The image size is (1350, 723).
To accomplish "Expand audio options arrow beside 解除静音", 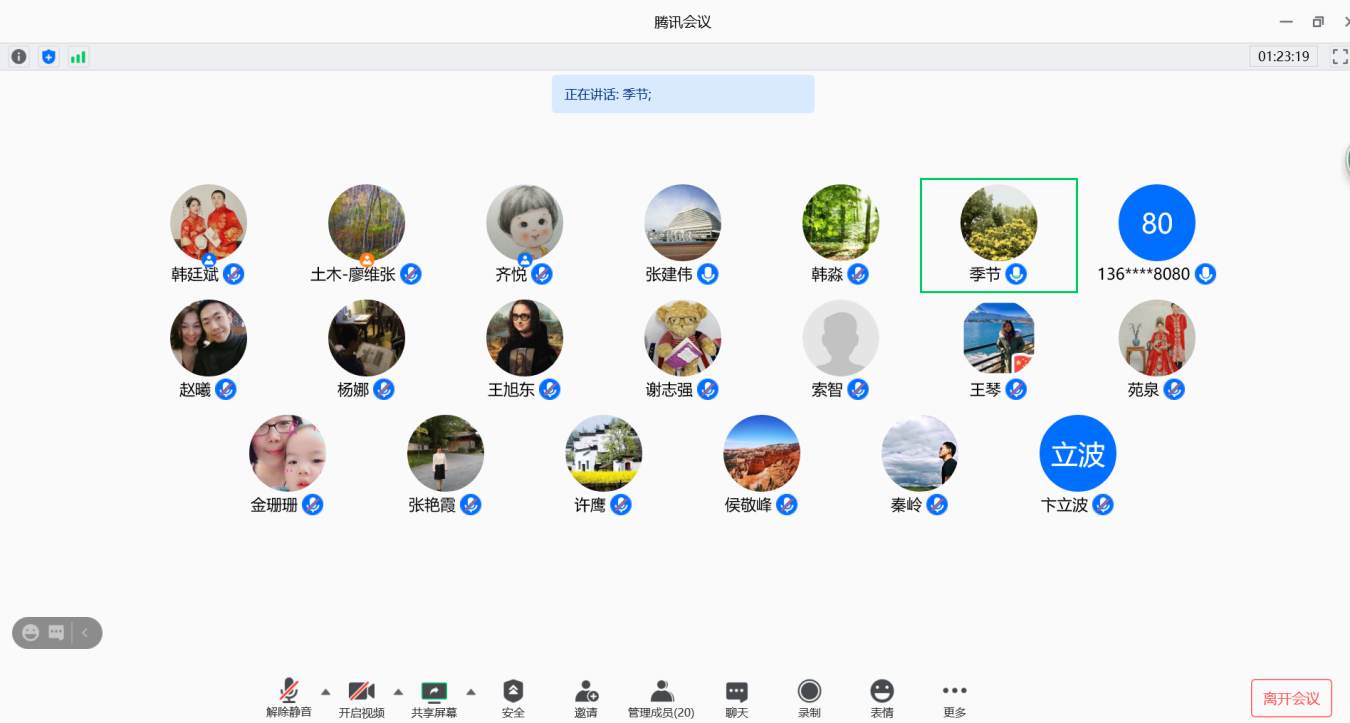I will tap(325, 692).
